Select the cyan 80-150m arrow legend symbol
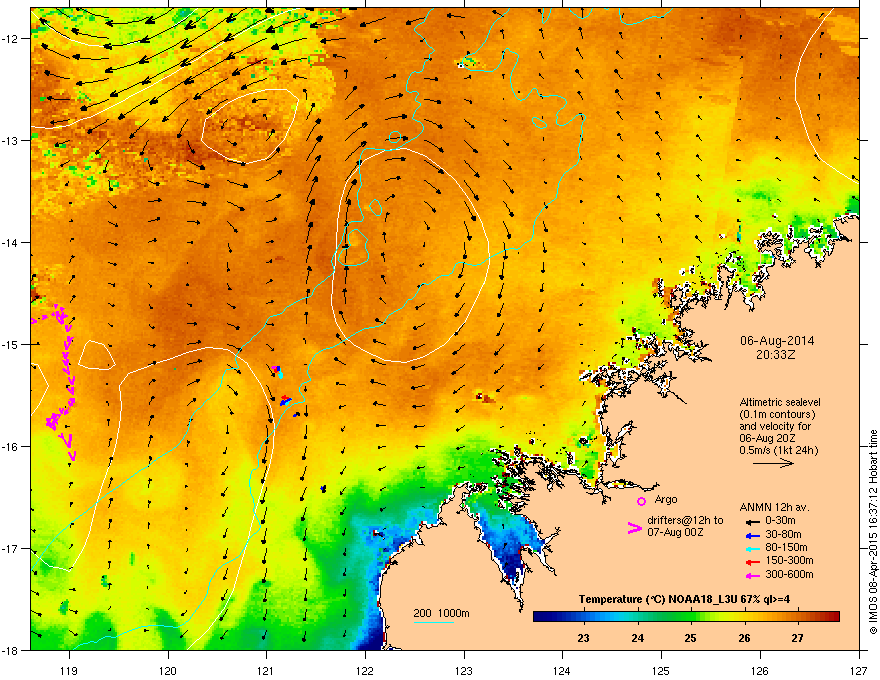The width and height of the screenshot is (880, 680). [x=752, y=548]
